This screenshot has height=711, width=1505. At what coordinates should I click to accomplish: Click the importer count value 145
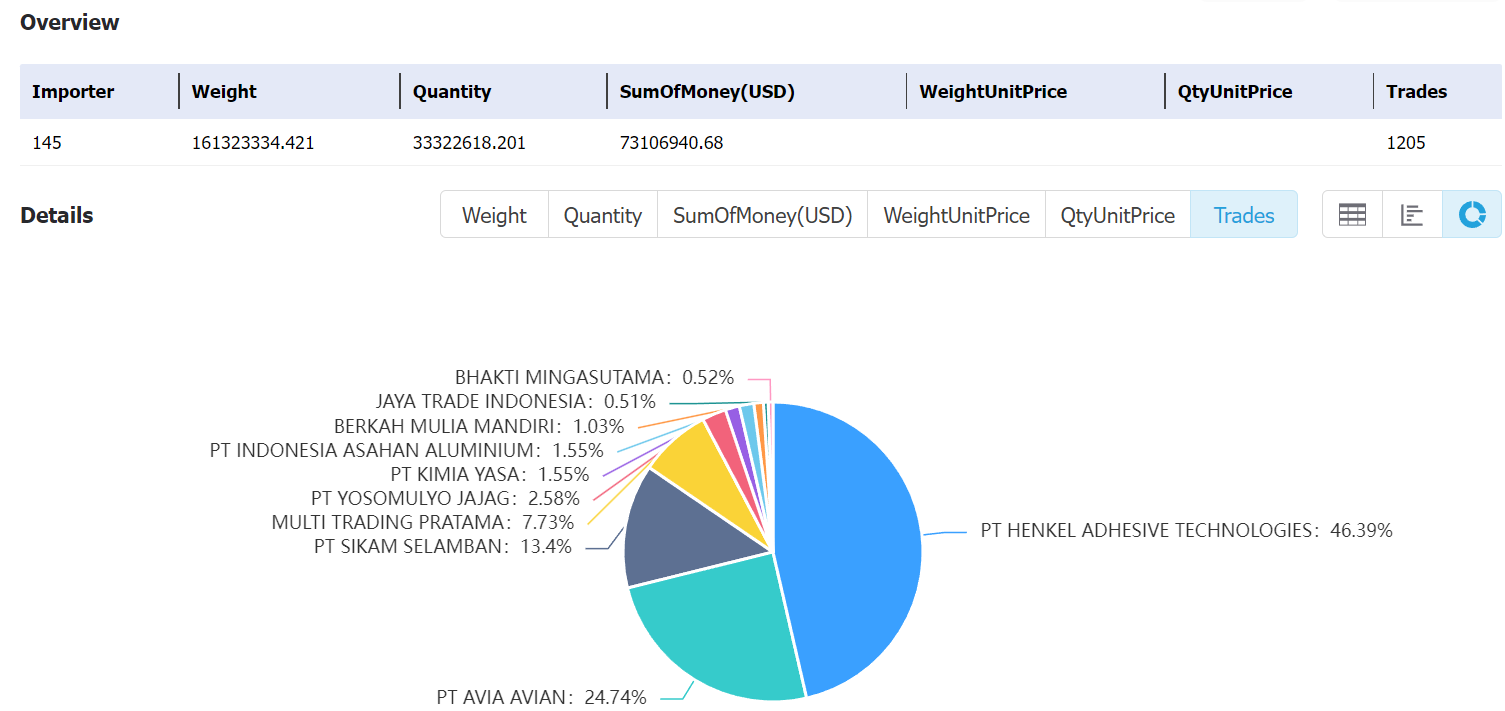47,143
